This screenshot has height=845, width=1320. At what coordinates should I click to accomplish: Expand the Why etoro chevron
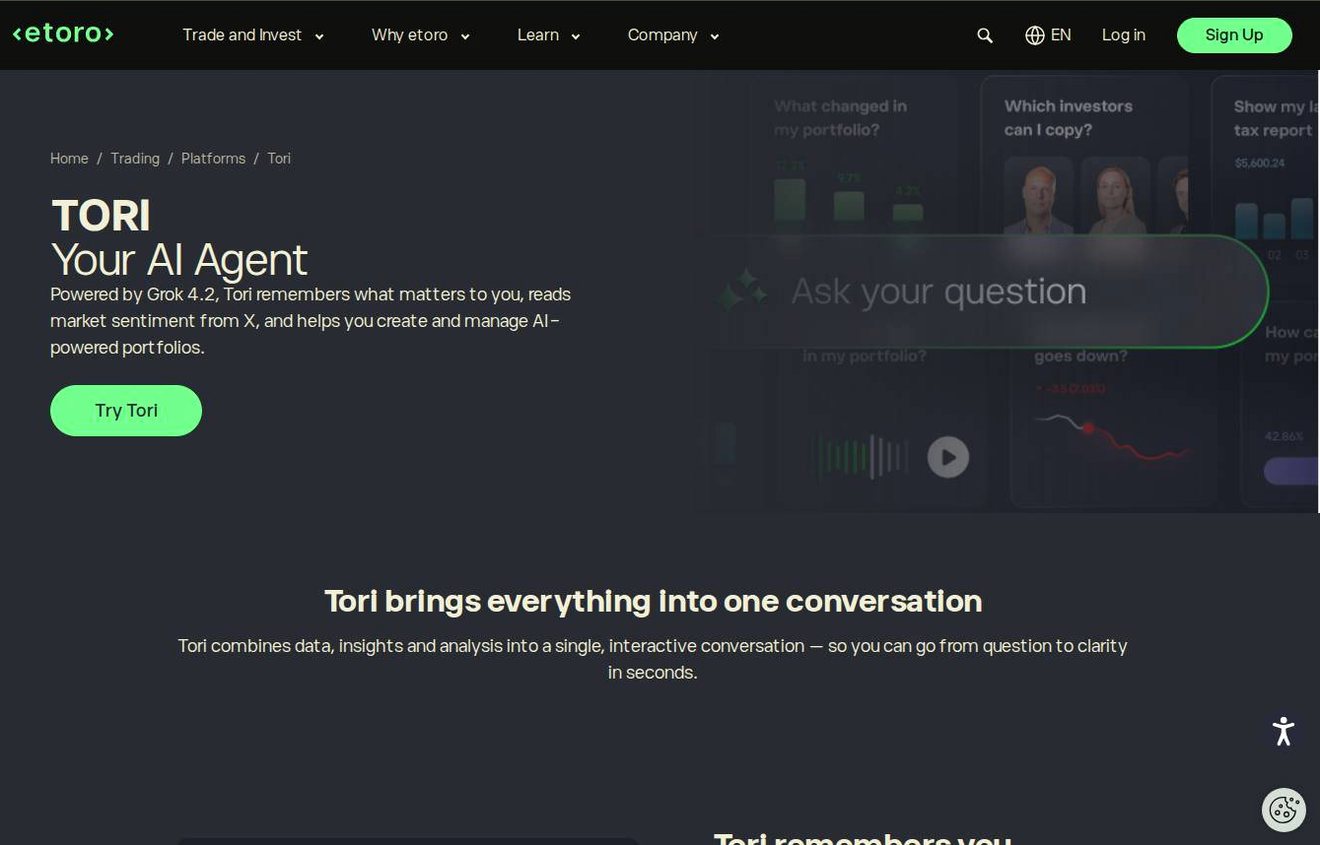point(465,37)
